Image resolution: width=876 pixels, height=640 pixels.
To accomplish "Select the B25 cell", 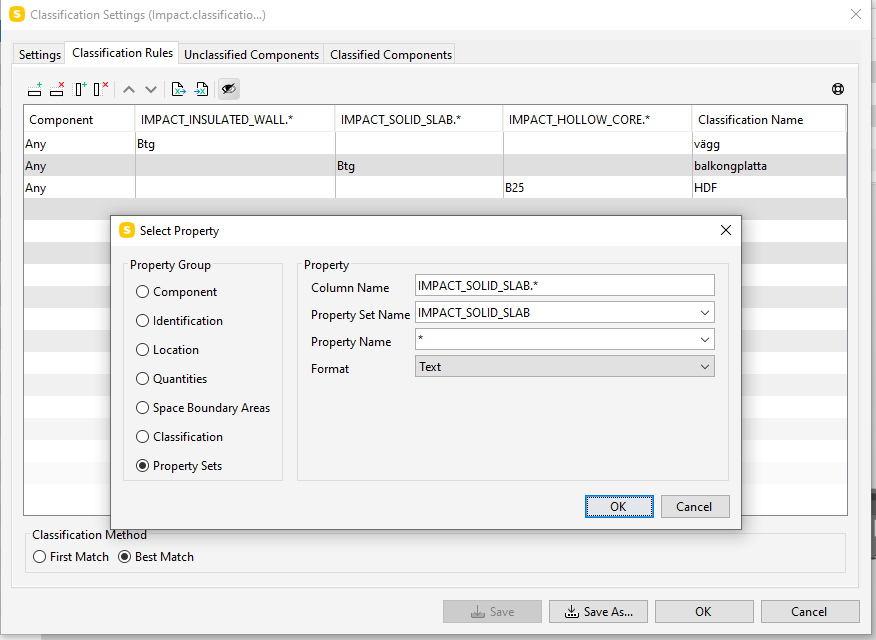I will 597,188.
